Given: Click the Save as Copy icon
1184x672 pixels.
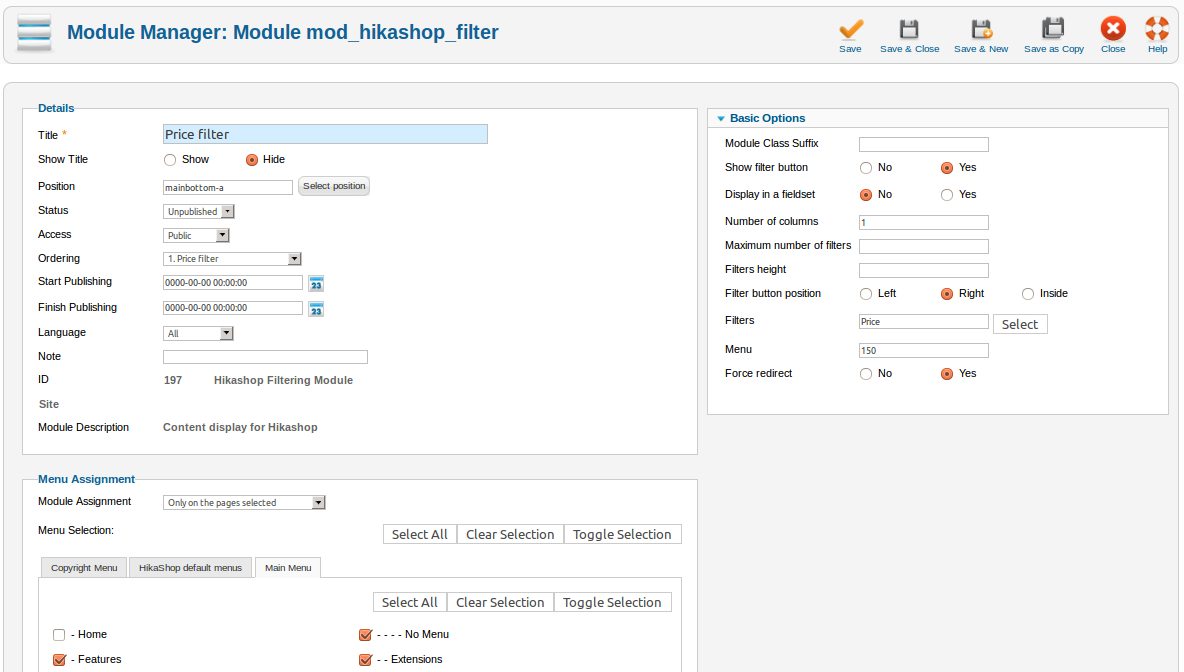Looking at the screenshot, I should point(1053,30).
